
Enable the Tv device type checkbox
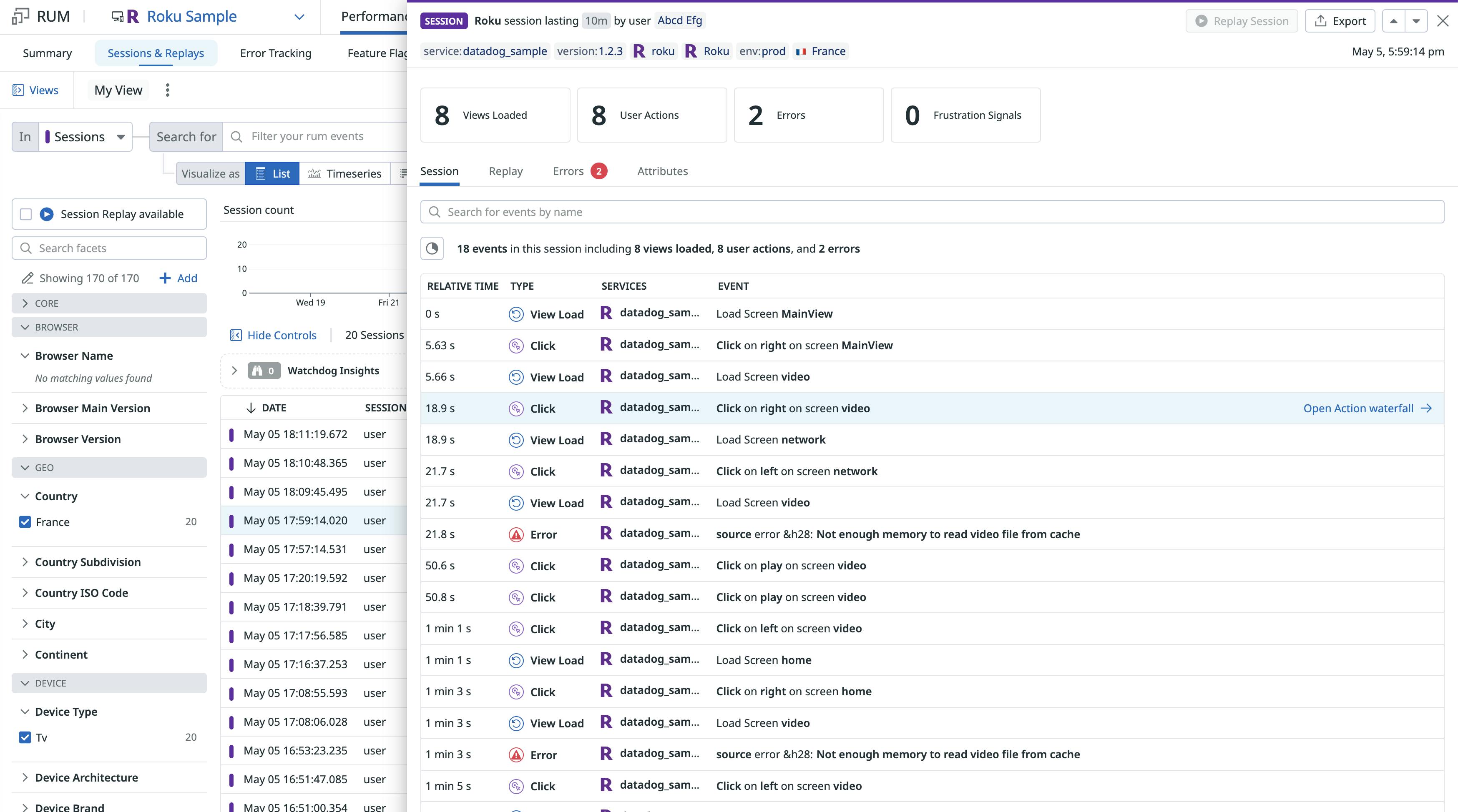[25, 738]
